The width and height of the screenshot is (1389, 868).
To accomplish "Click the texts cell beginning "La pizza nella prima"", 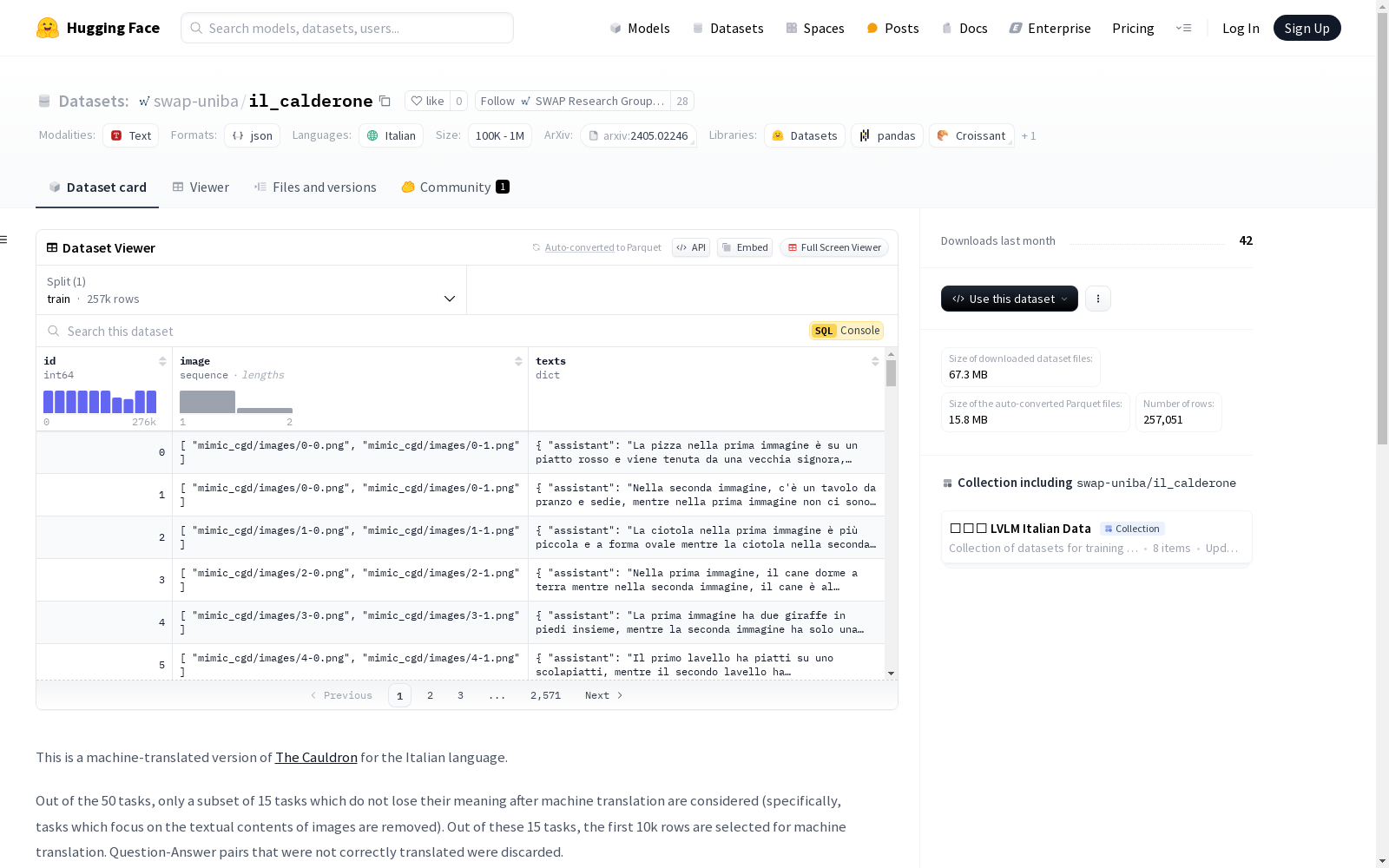I will [x=707, y=452].
